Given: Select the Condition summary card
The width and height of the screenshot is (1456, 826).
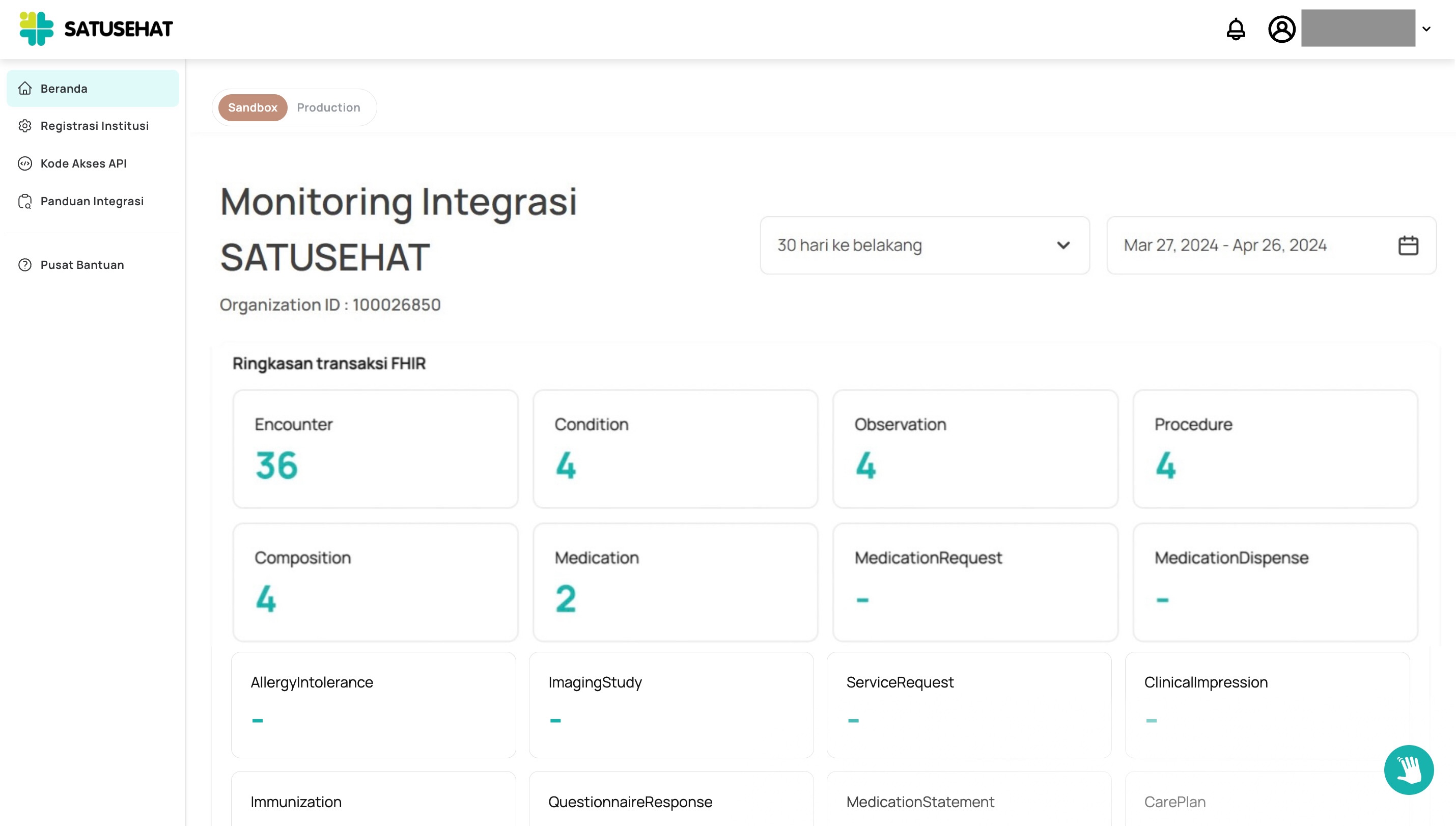Looking at the screenshot, I should 675,449.
